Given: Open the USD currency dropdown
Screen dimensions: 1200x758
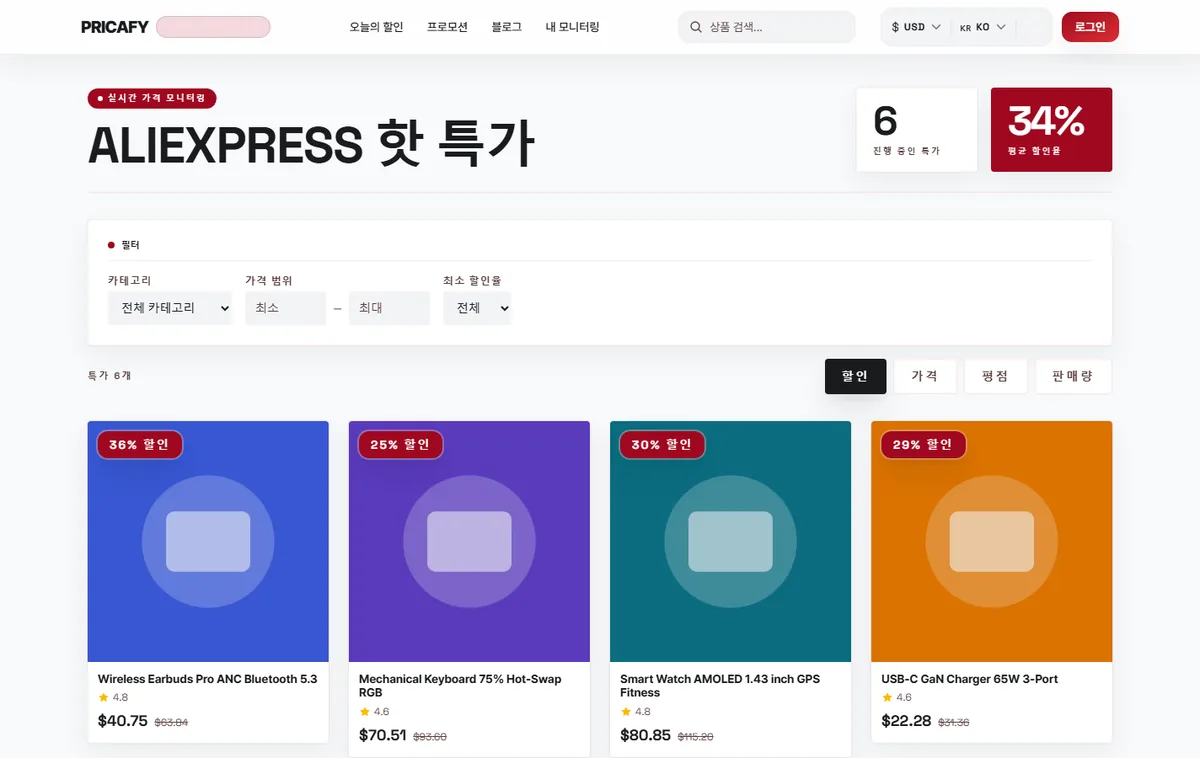Looking at the screenshot, I should [x=915, y=27].
